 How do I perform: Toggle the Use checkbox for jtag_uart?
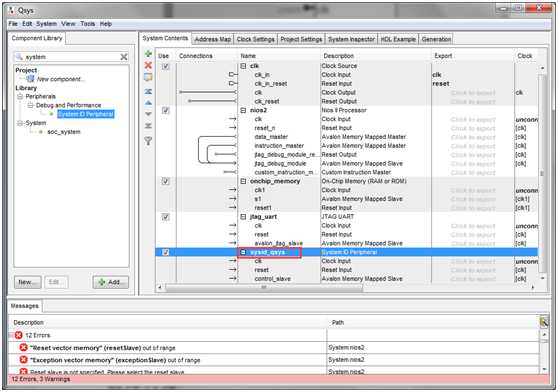(165, 217)
